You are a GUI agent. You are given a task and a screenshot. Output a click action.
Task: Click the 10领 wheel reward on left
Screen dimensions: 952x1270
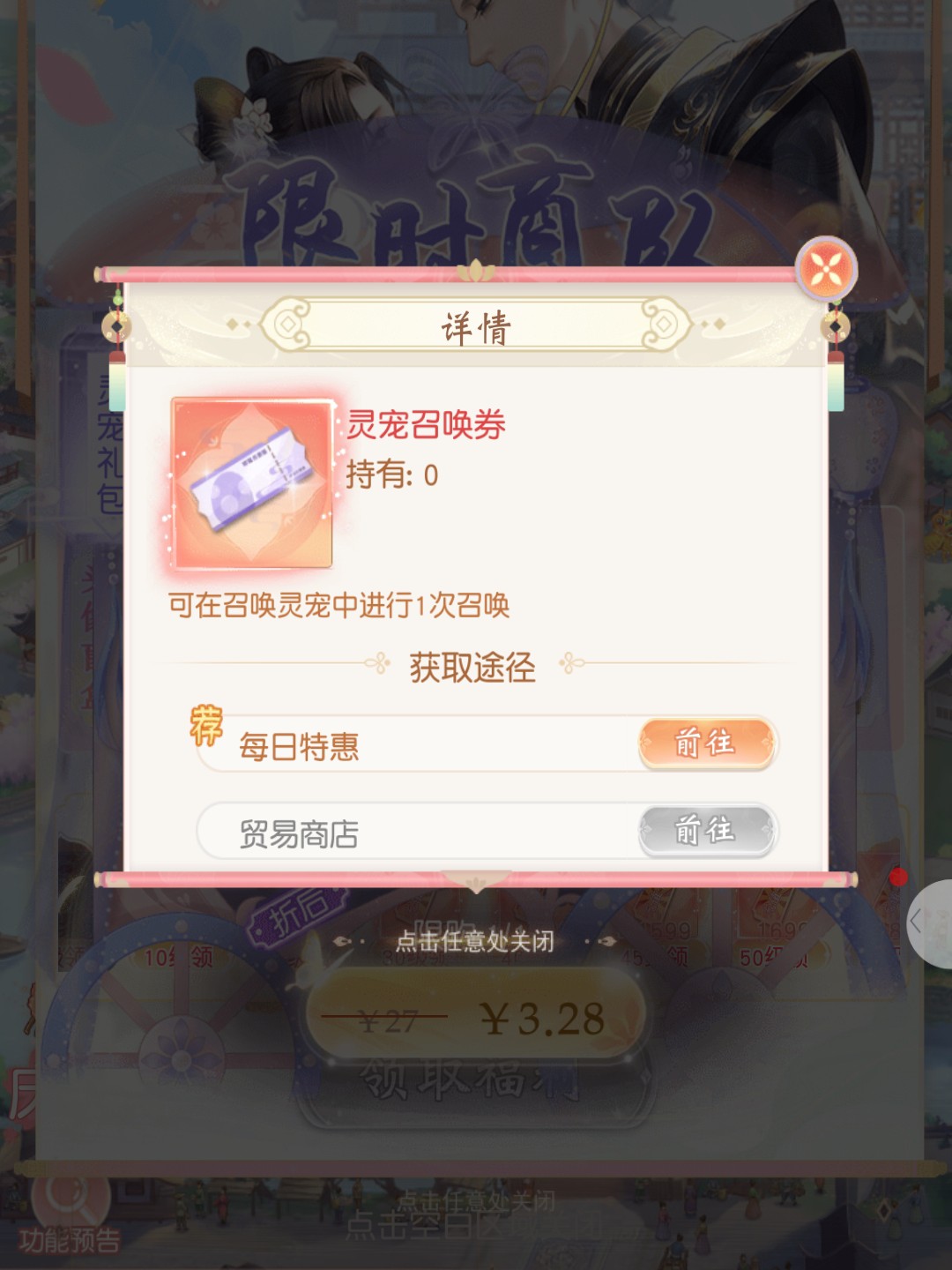tap(180, 957)
